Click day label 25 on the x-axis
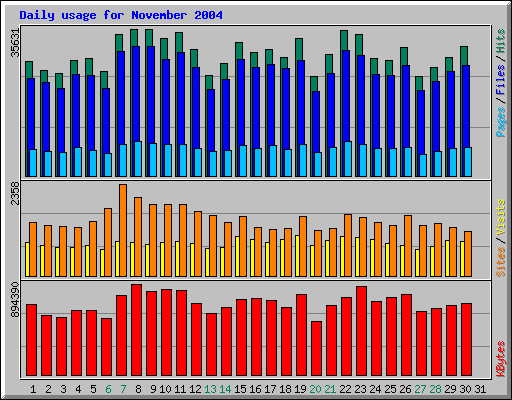Image resolution: width=512 pixels, height=400 pixels. 390,389
